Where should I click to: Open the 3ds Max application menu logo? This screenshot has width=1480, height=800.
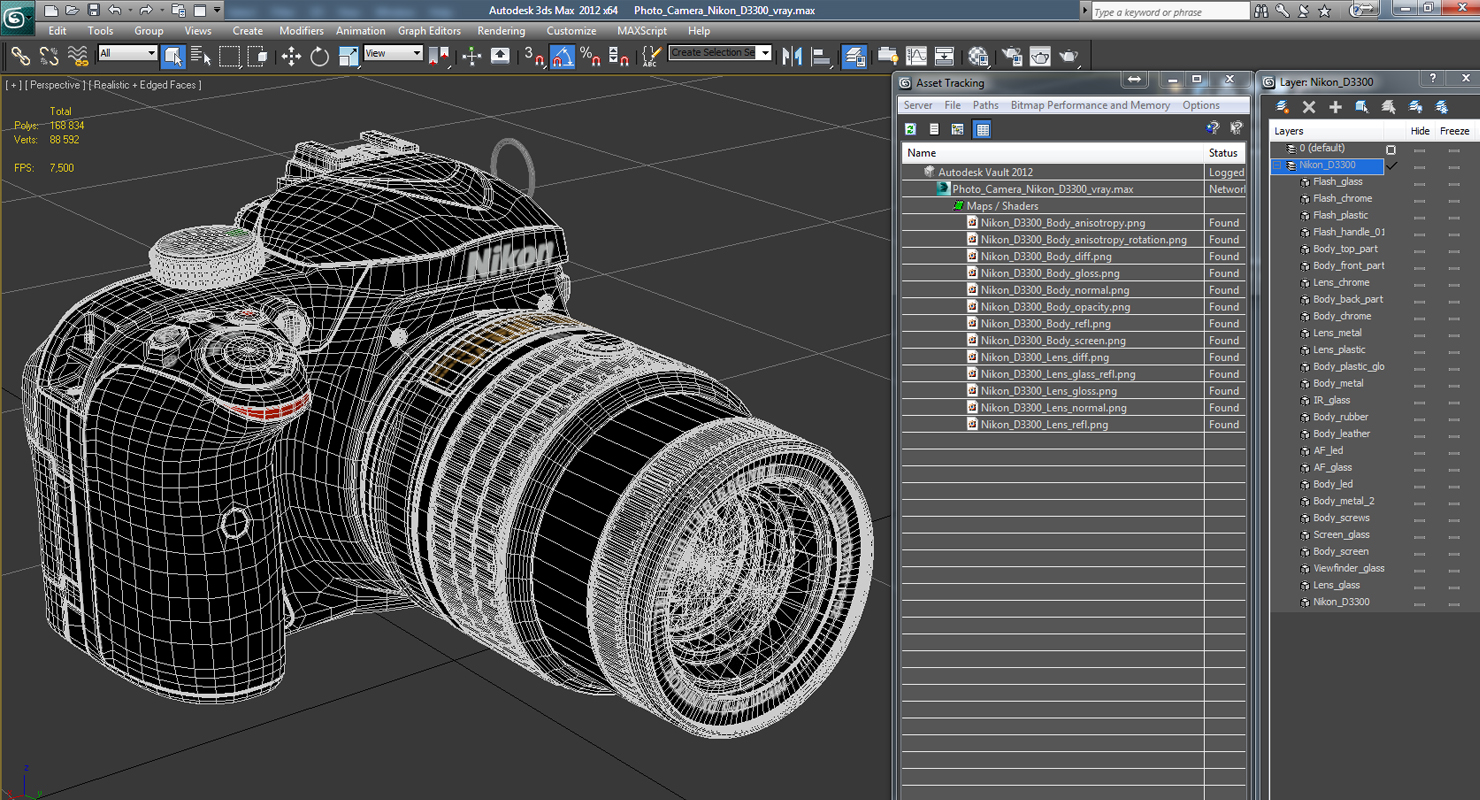point(17,17)
